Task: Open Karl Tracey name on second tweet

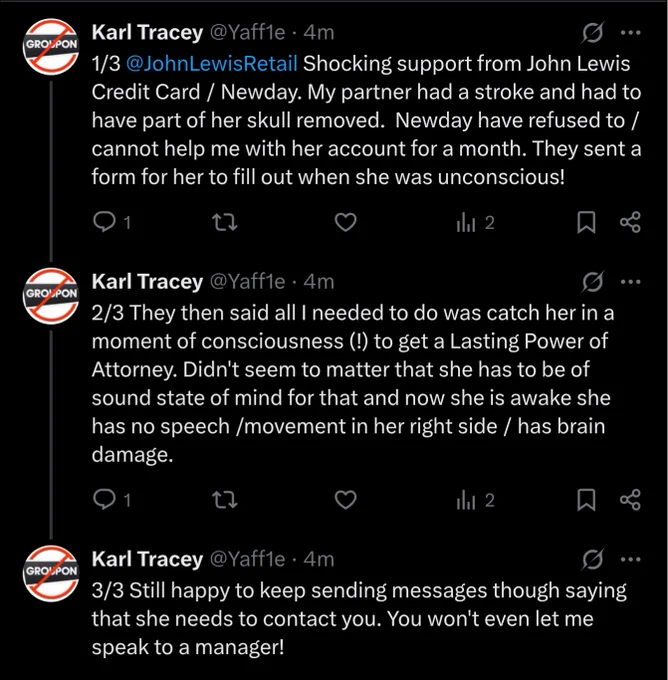Action: click(x=147, y=282)
